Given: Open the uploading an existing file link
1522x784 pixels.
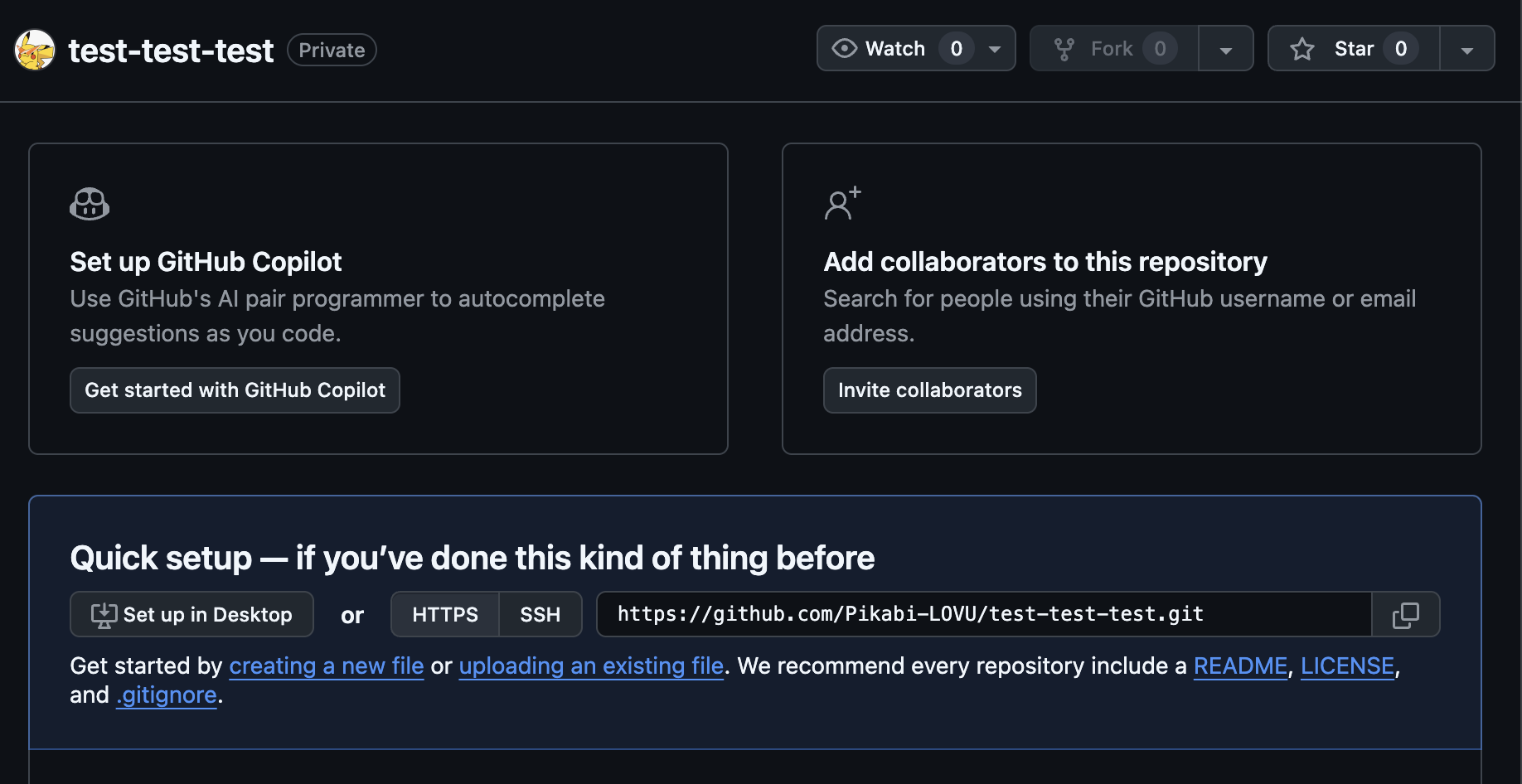Looking at the screenshot, I should point(591,665).
